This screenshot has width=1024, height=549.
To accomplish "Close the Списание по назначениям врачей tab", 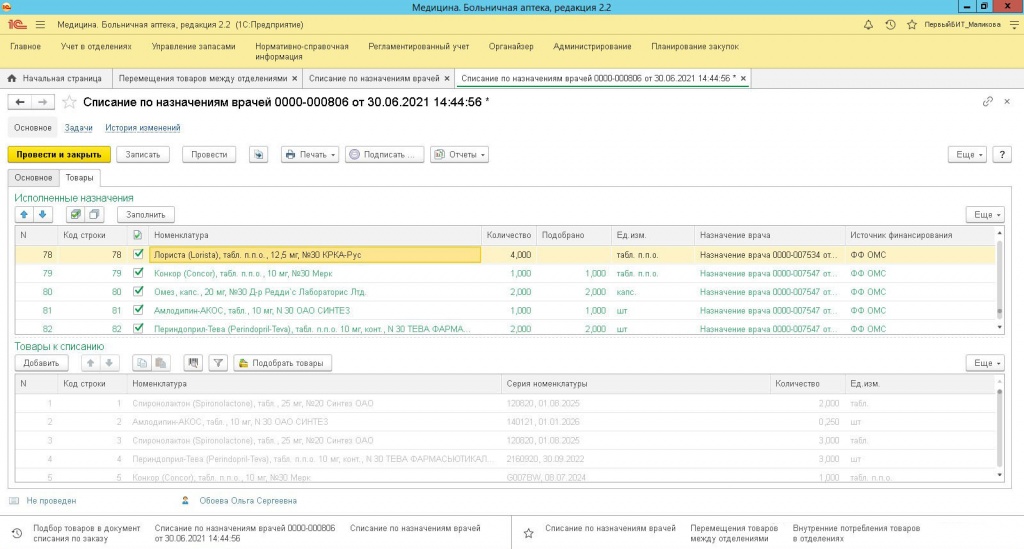I will [447, 78].
